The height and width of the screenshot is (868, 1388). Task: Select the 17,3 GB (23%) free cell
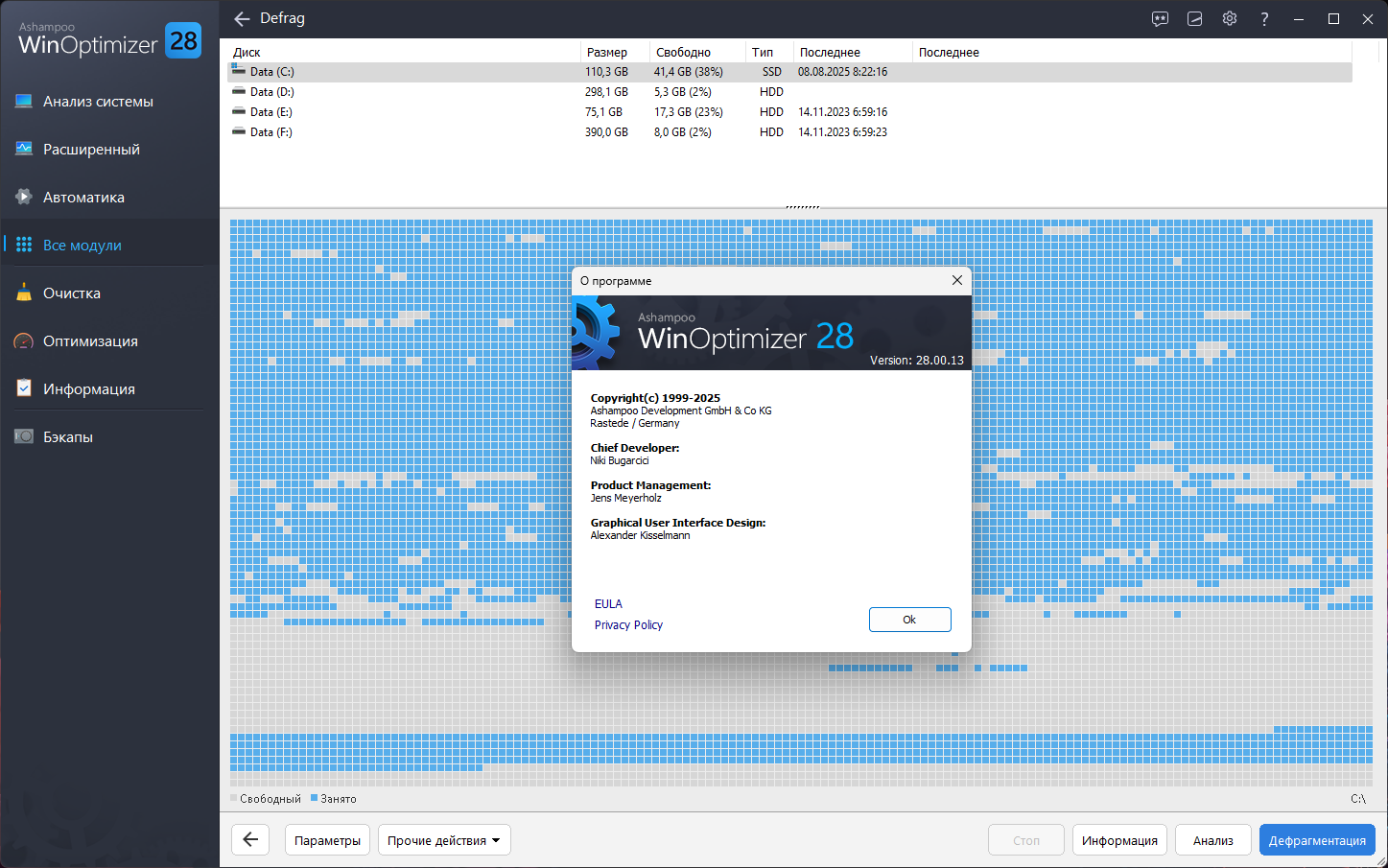tap(689, 112)
